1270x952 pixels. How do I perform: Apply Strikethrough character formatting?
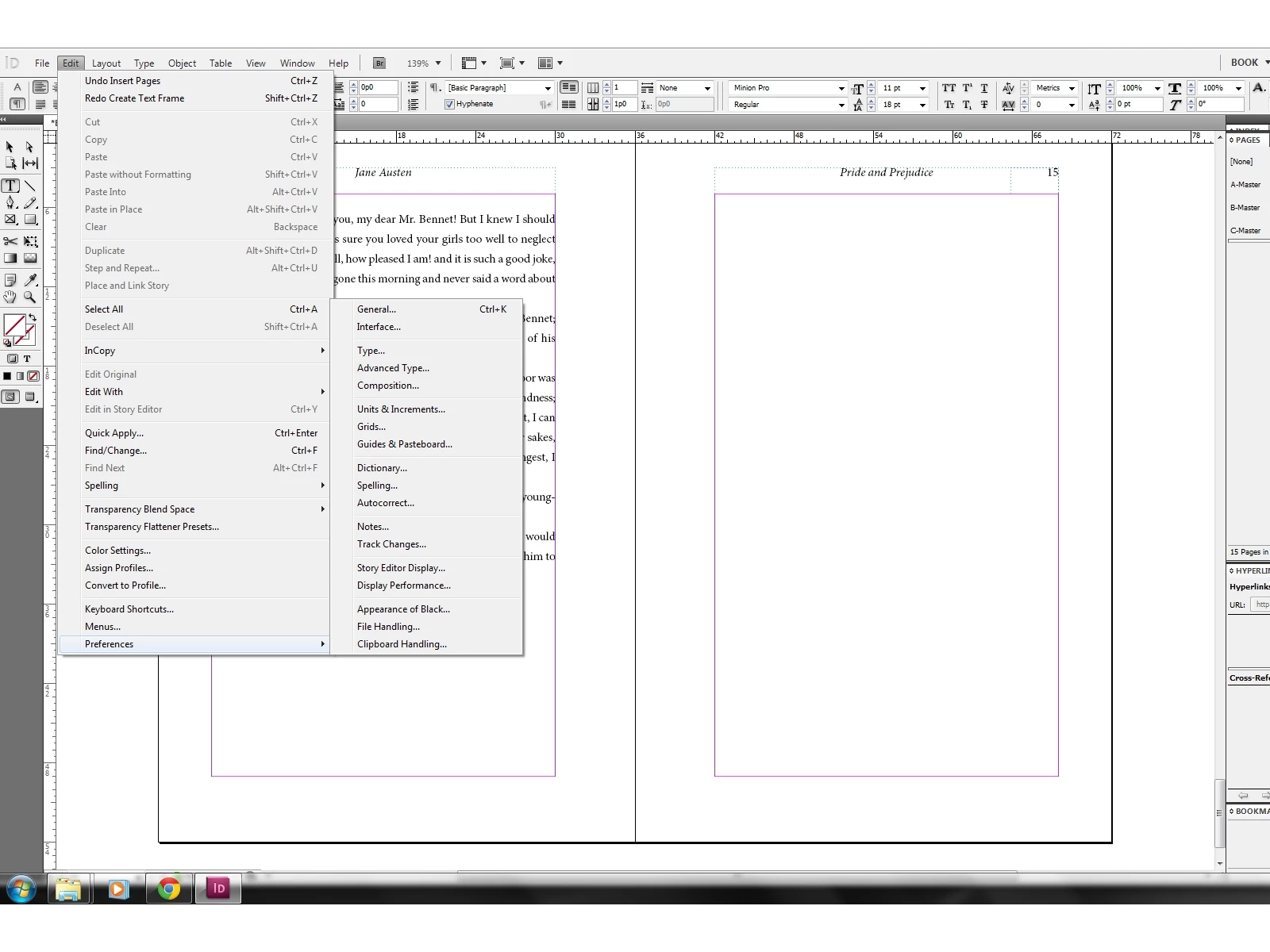coord(984,105)
